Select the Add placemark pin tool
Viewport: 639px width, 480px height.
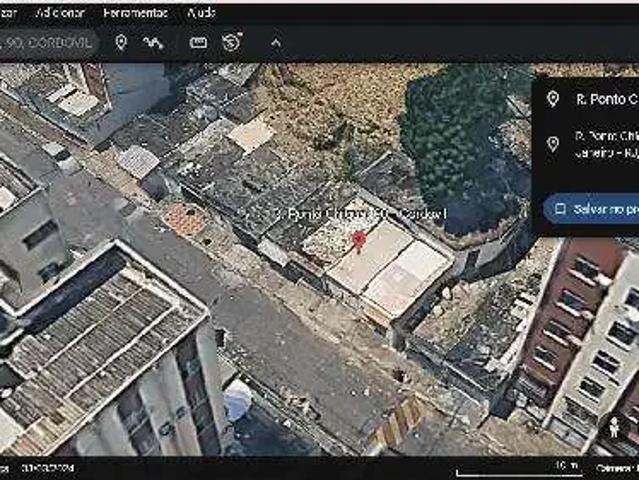(x=121, y=42)
